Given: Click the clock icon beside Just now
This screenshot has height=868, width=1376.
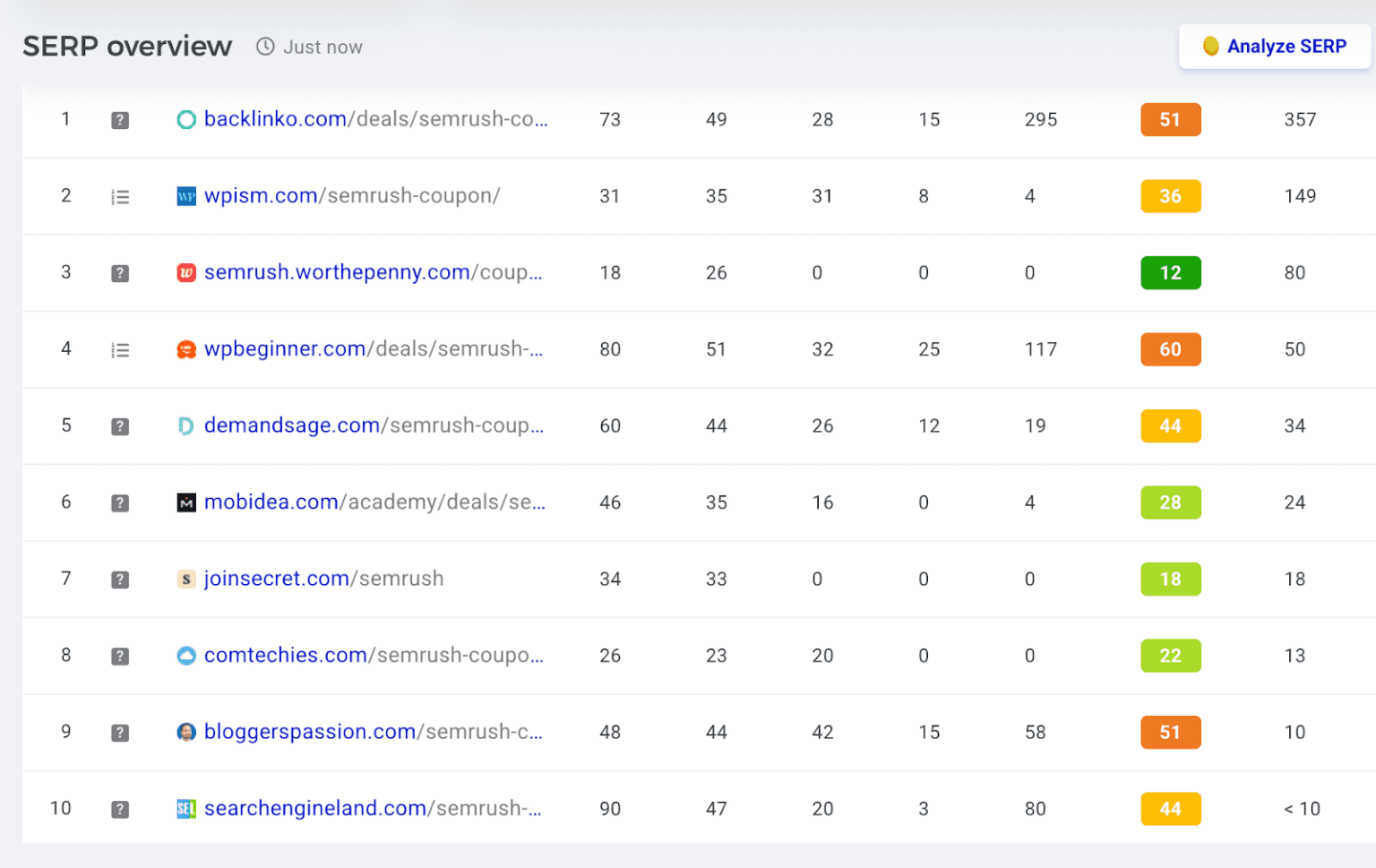Looking at the screenshot, I should pos(265,47).
